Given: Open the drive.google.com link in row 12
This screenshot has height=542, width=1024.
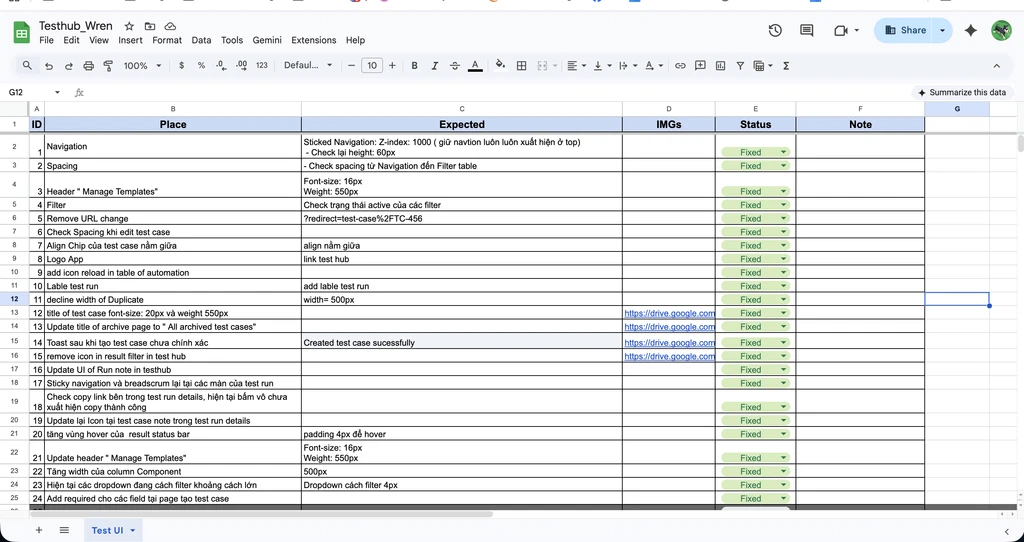Looking at the screenshot, I should (669, 313).
